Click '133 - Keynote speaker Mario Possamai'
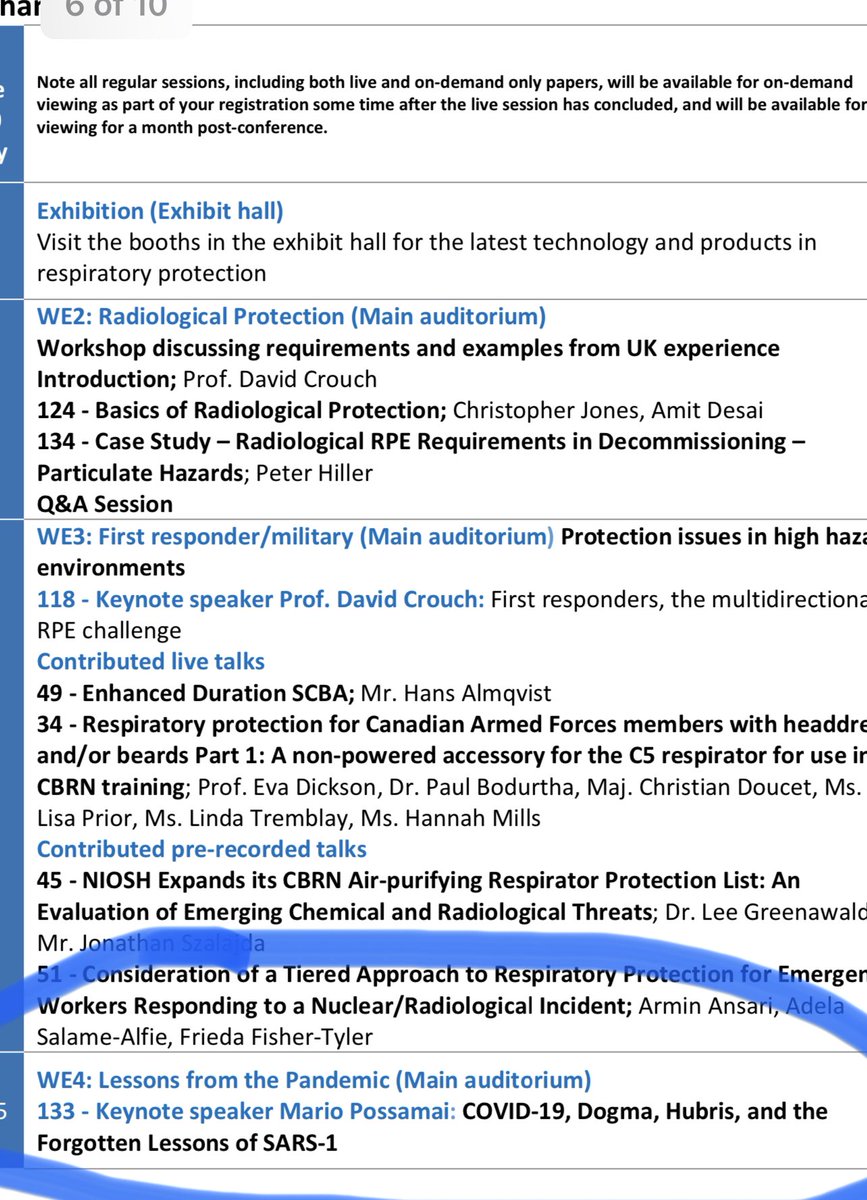Screen dimensions: 867x1200 point(248,1111)
